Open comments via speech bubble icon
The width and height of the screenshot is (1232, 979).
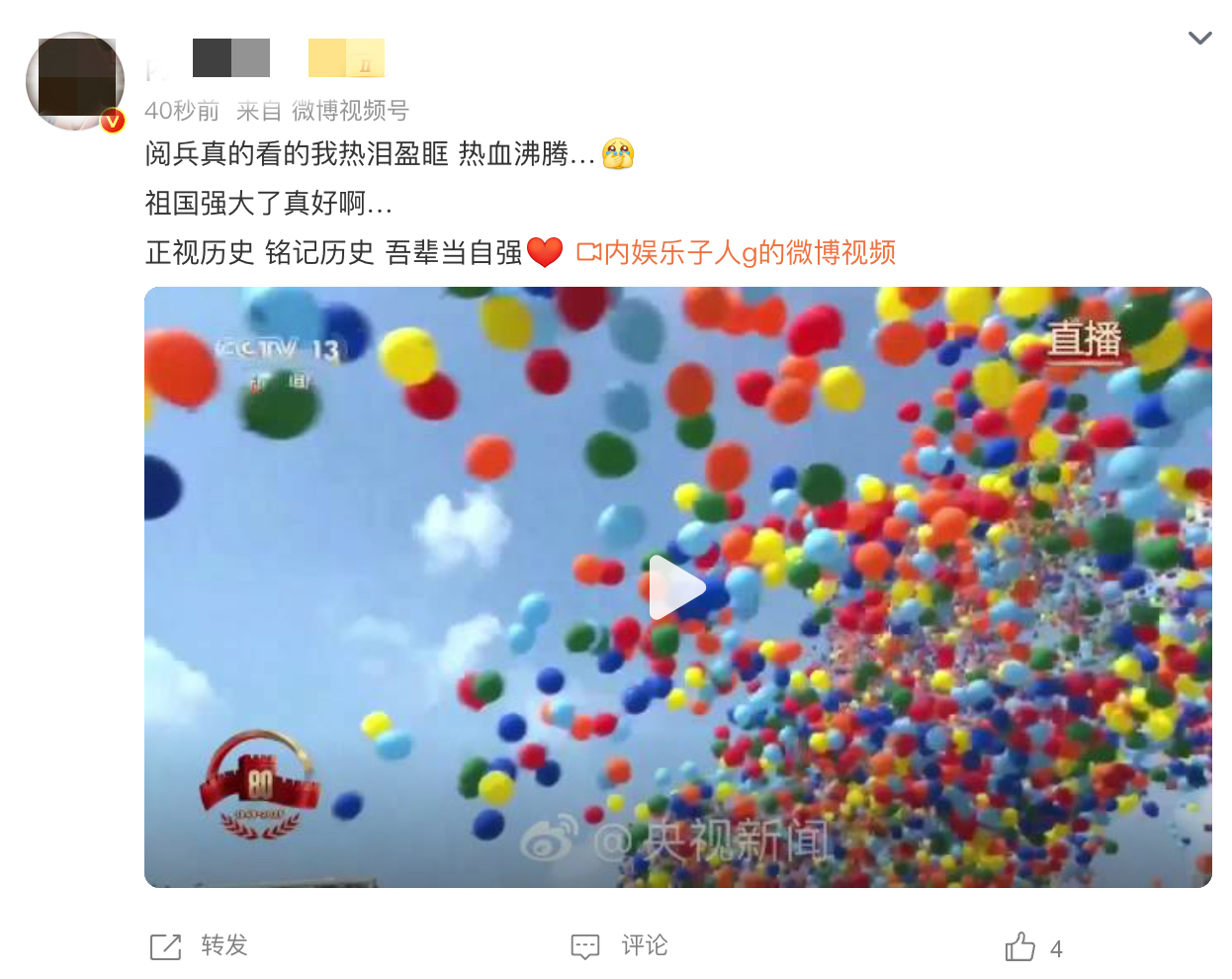point(585,946)
